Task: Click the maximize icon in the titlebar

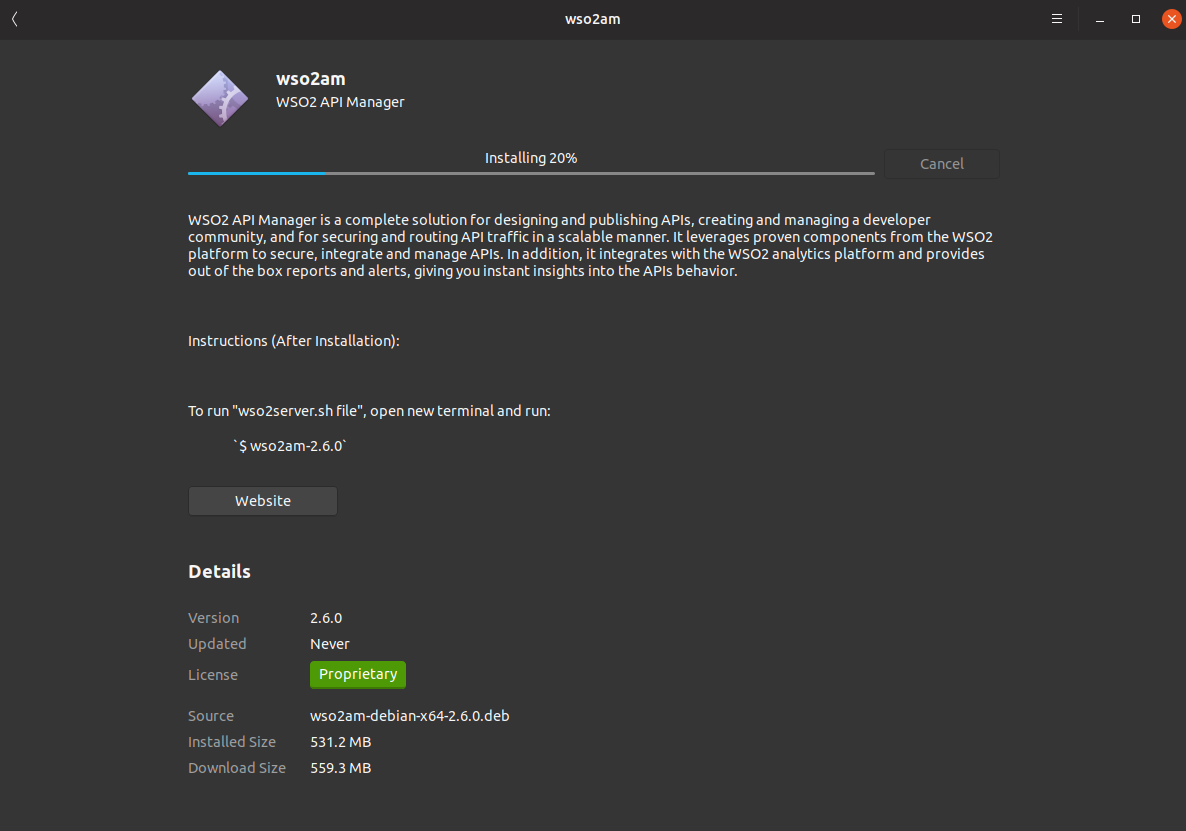Action: coord(1135,18)
